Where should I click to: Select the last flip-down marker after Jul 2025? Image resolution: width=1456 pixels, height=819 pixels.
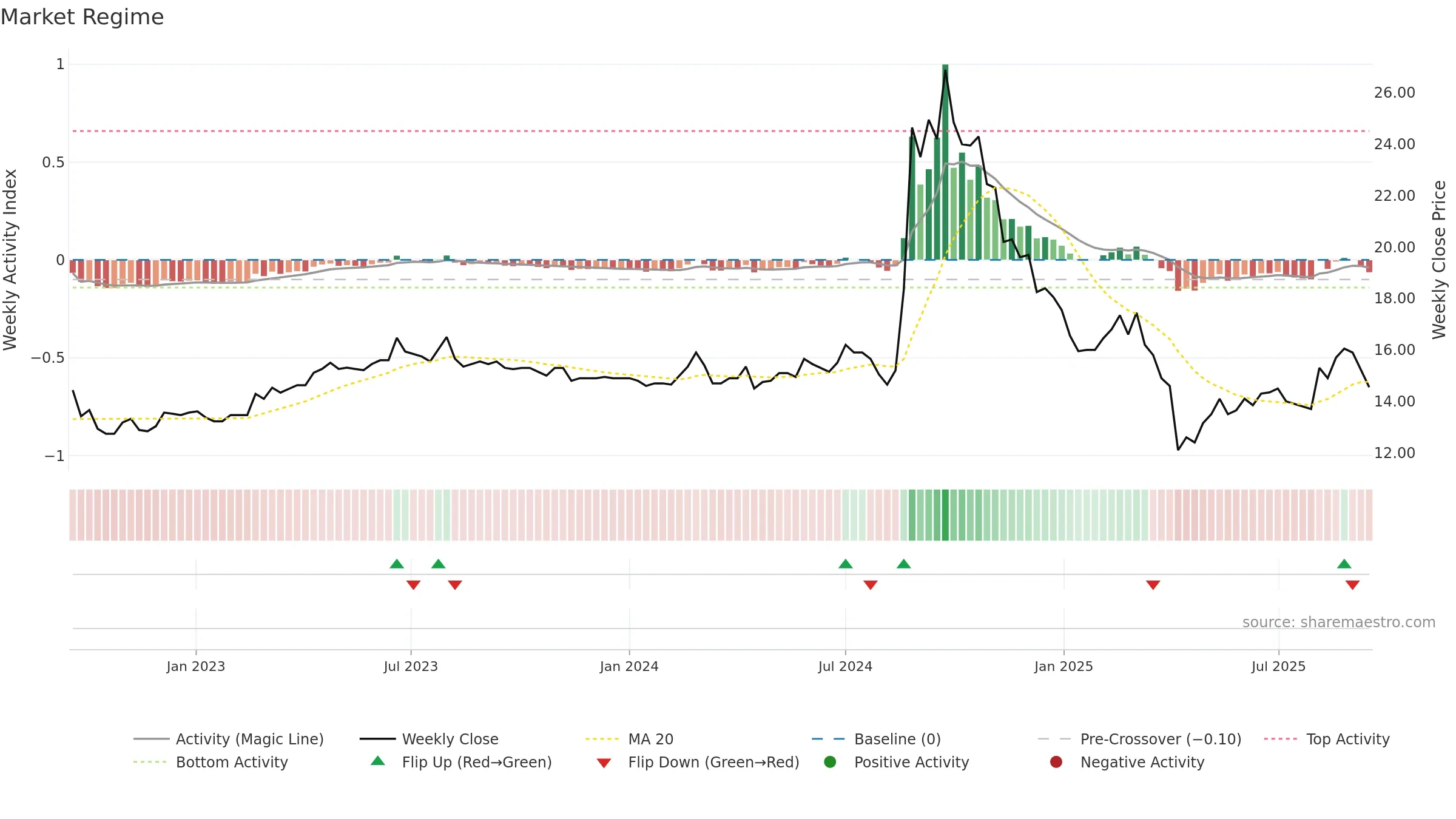(1353, 585)
